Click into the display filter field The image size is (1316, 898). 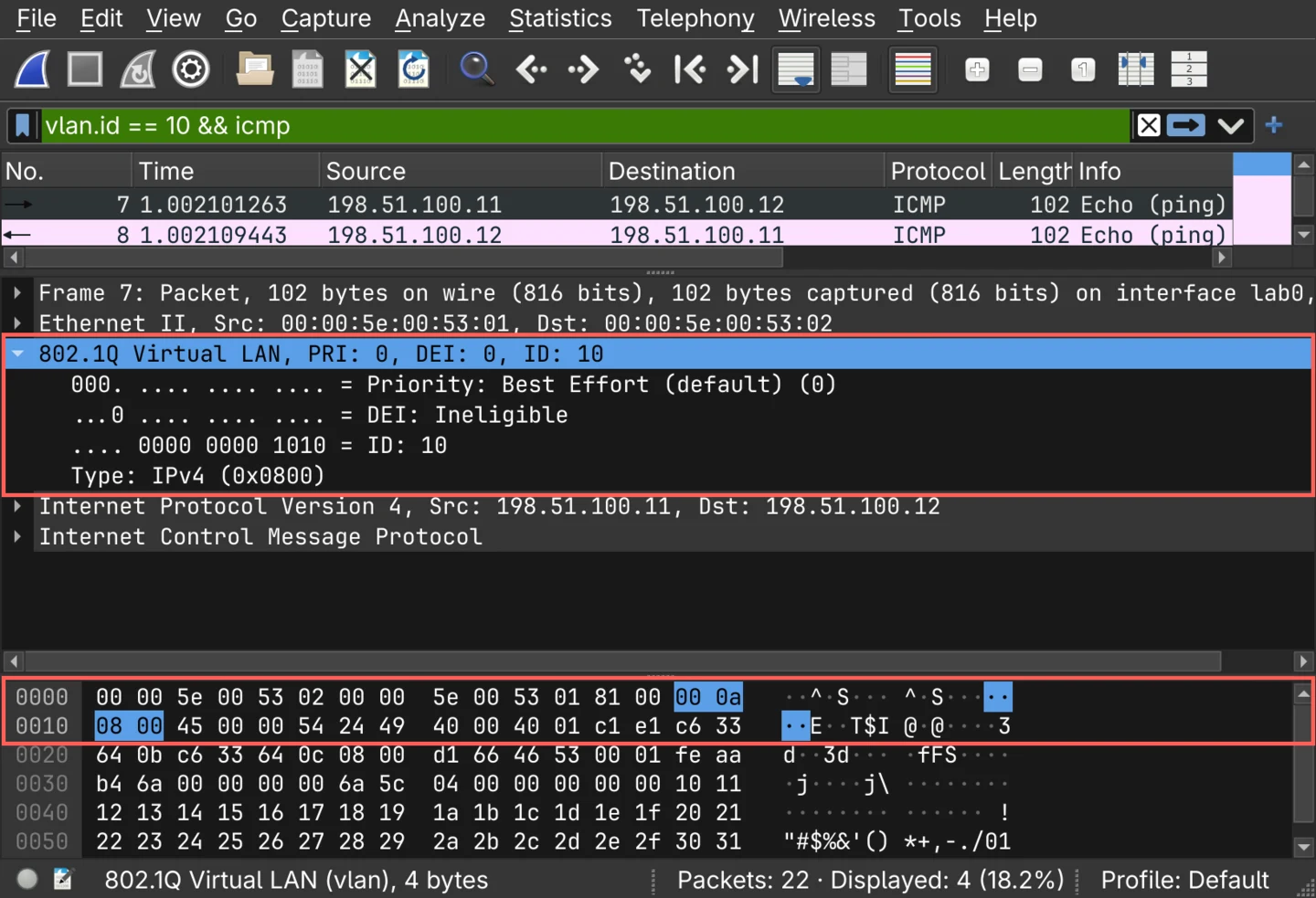click(x=585, y=125)
